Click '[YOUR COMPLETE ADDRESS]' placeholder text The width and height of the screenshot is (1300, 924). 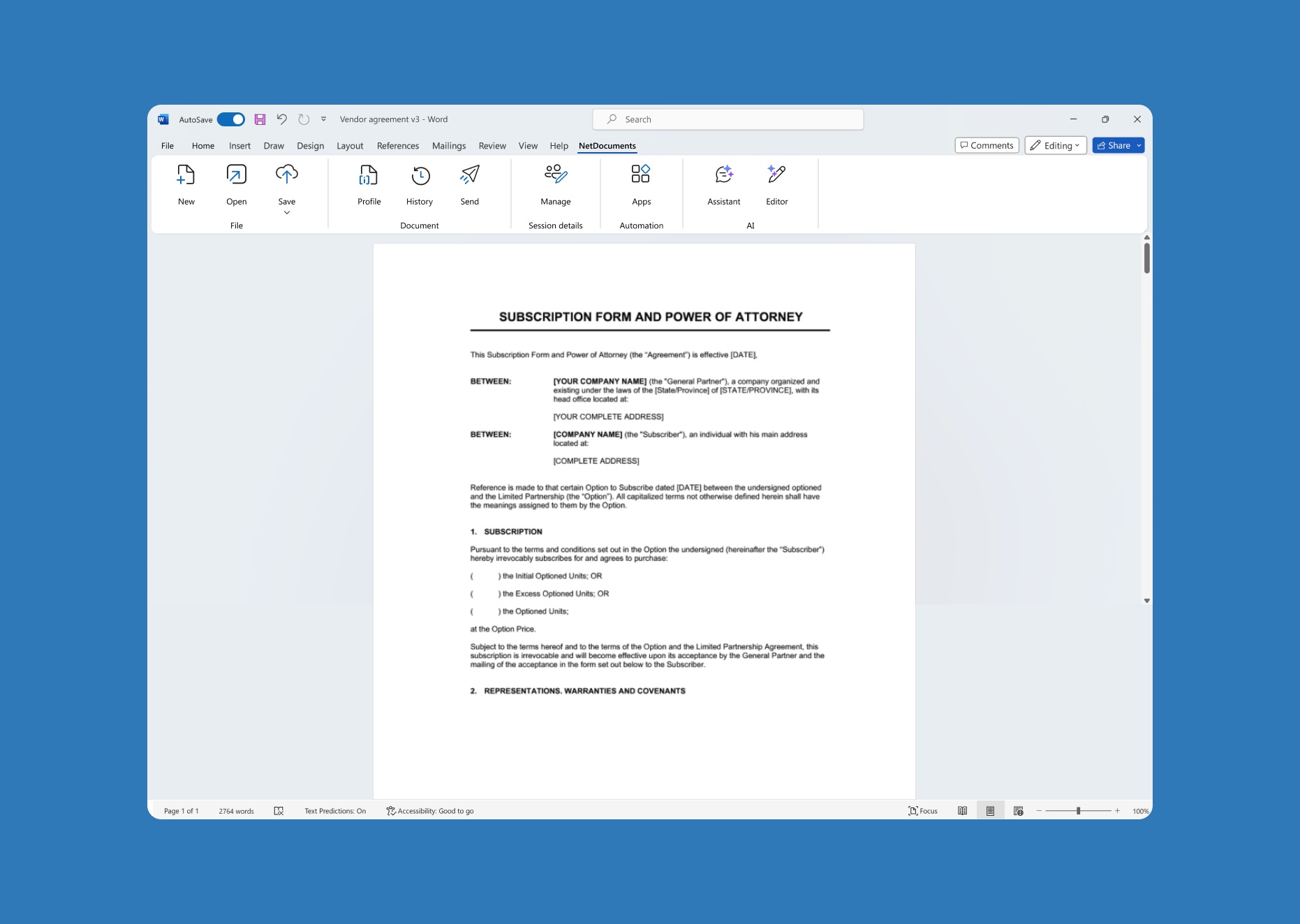coord(608,417)
